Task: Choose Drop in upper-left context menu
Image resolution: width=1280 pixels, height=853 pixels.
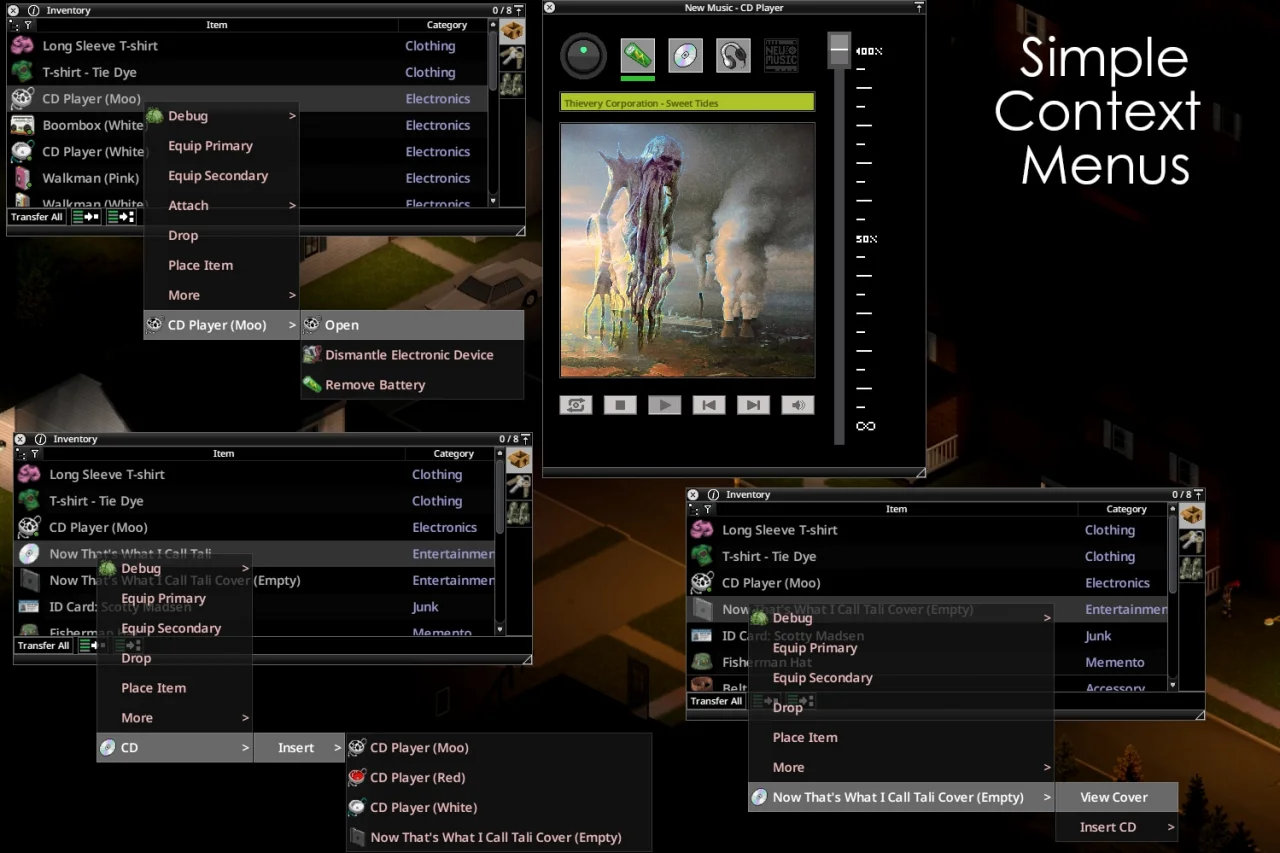Action: (x=222, y=236)
